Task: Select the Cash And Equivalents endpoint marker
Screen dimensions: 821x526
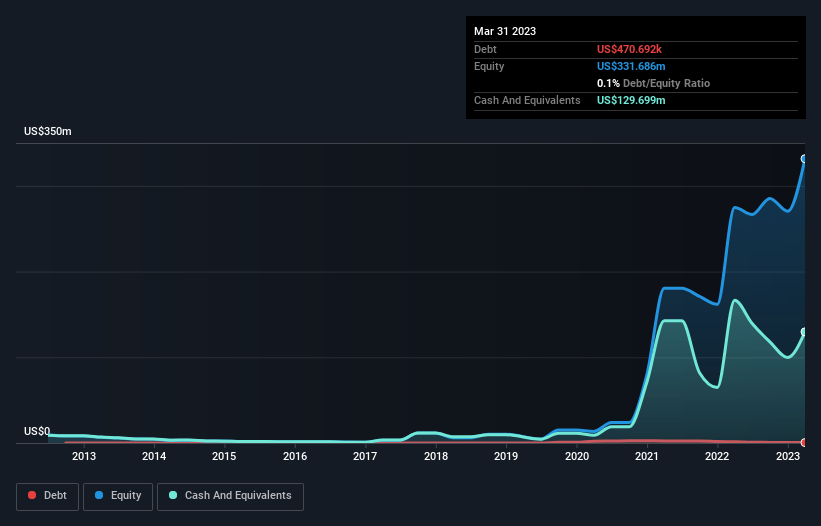Action: pos(804,332)
